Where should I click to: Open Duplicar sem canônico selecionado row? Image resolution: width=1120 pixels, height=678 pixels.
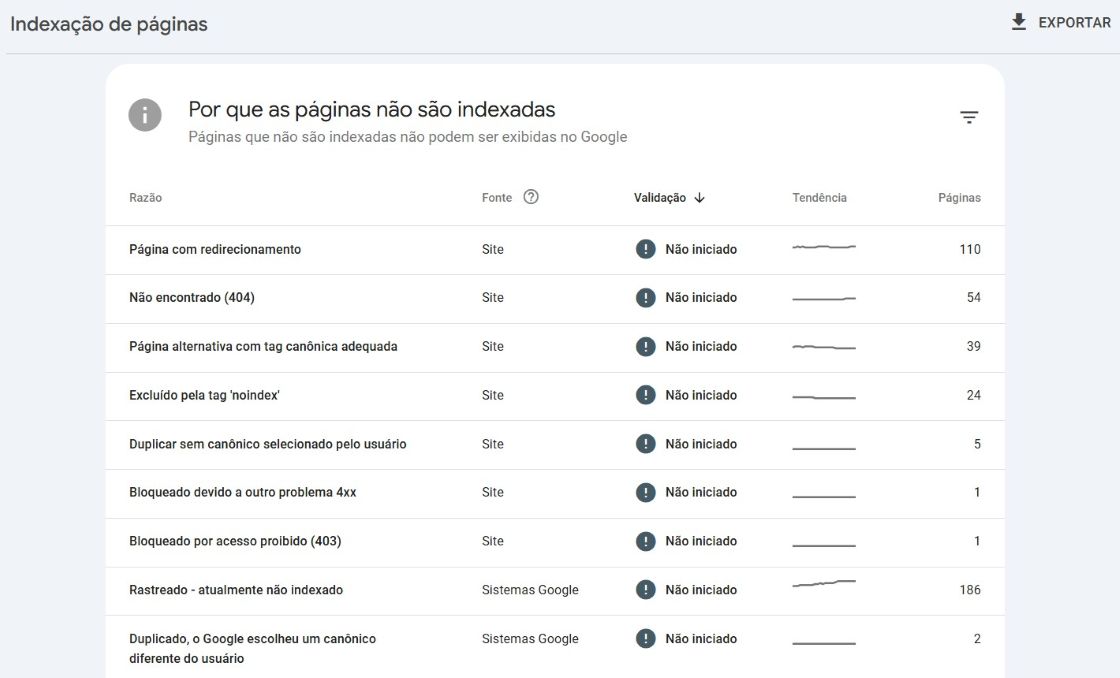(268, 444)
